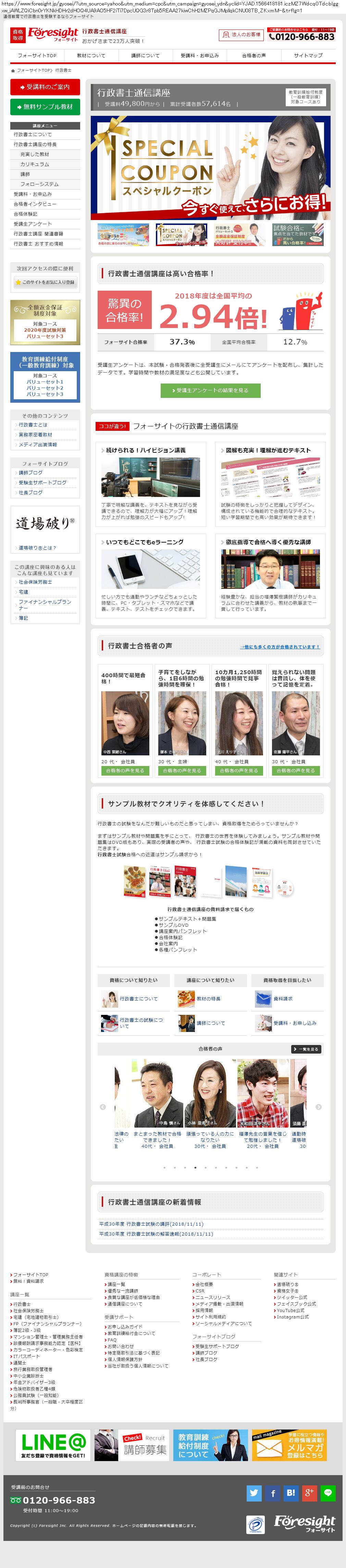This screenshot has height=1568, width=346.
Task: Open 教材について in navigation bar
Action: (x=90, y=56)
